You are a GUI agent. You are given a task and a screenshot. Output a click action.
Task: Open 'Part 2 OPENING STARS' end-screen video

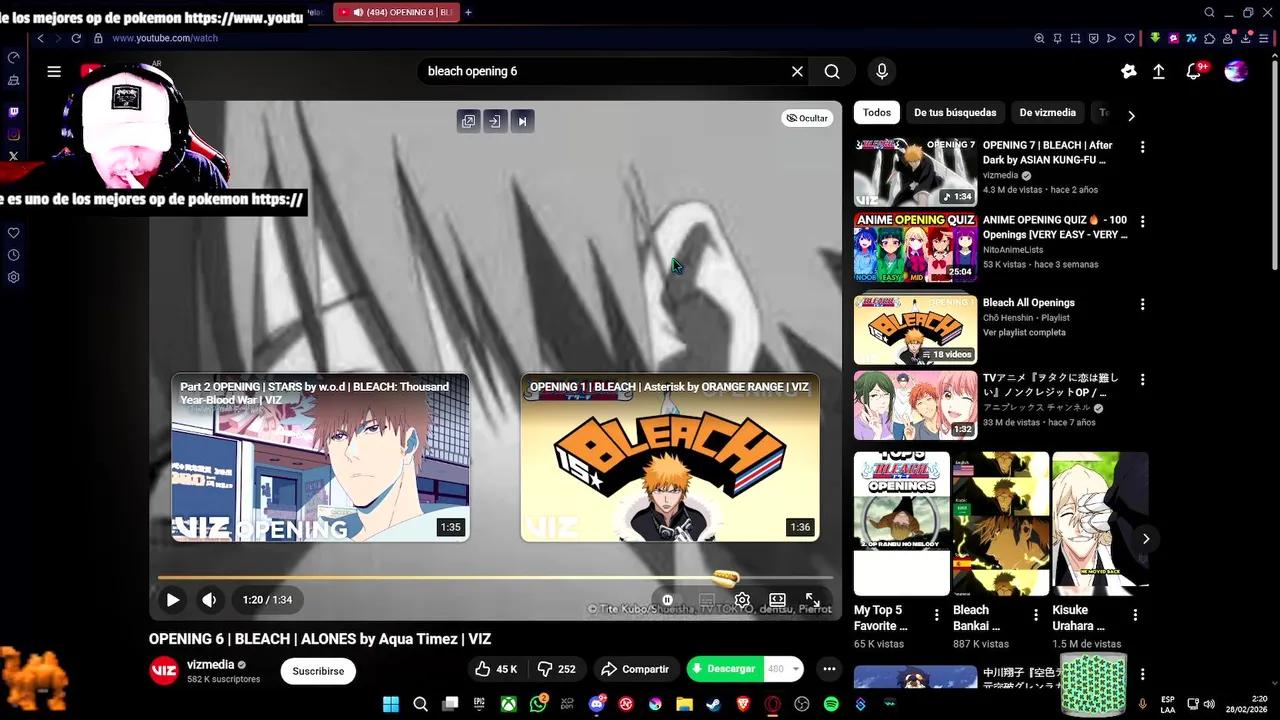(320, 458)
